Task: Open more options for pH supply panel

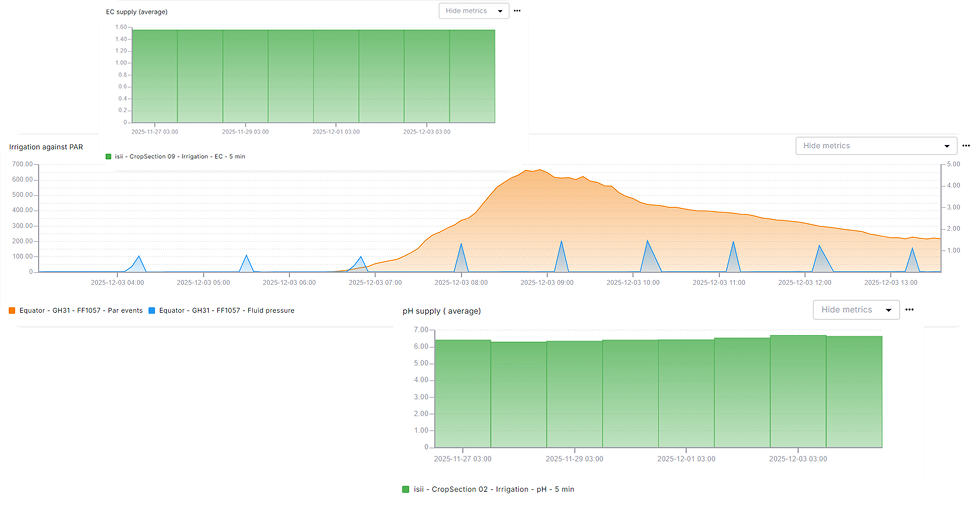Action: [909, 310]
